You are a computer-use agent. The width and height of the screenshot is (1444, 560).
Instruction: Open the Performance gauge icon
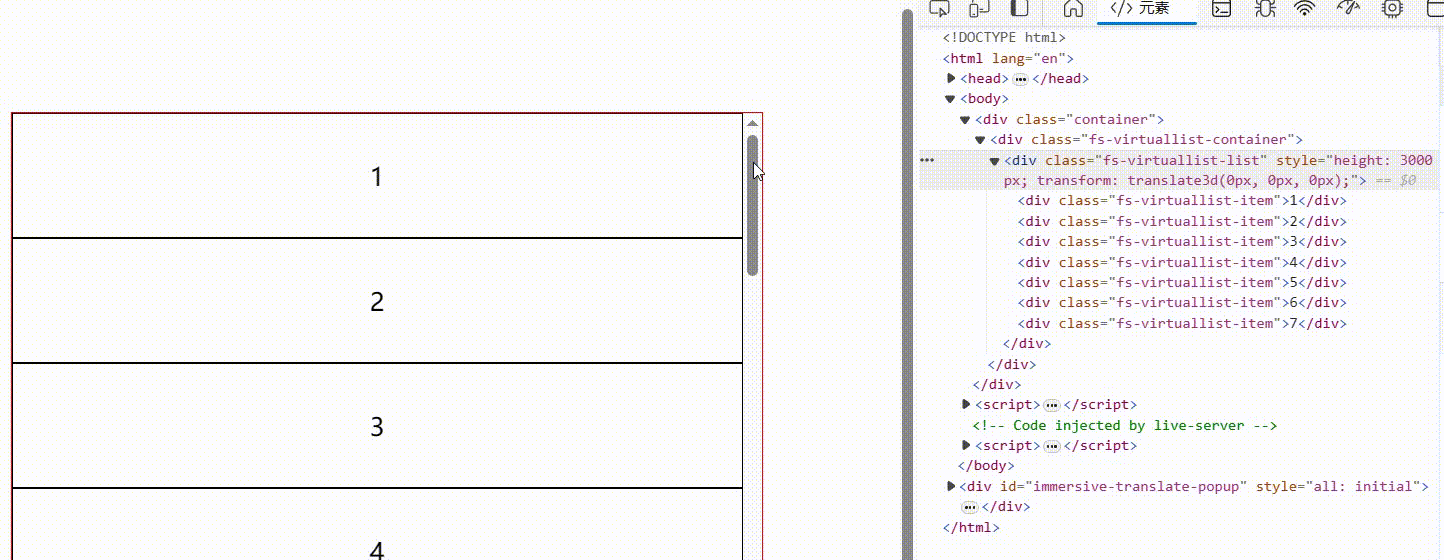(1349, 9)
